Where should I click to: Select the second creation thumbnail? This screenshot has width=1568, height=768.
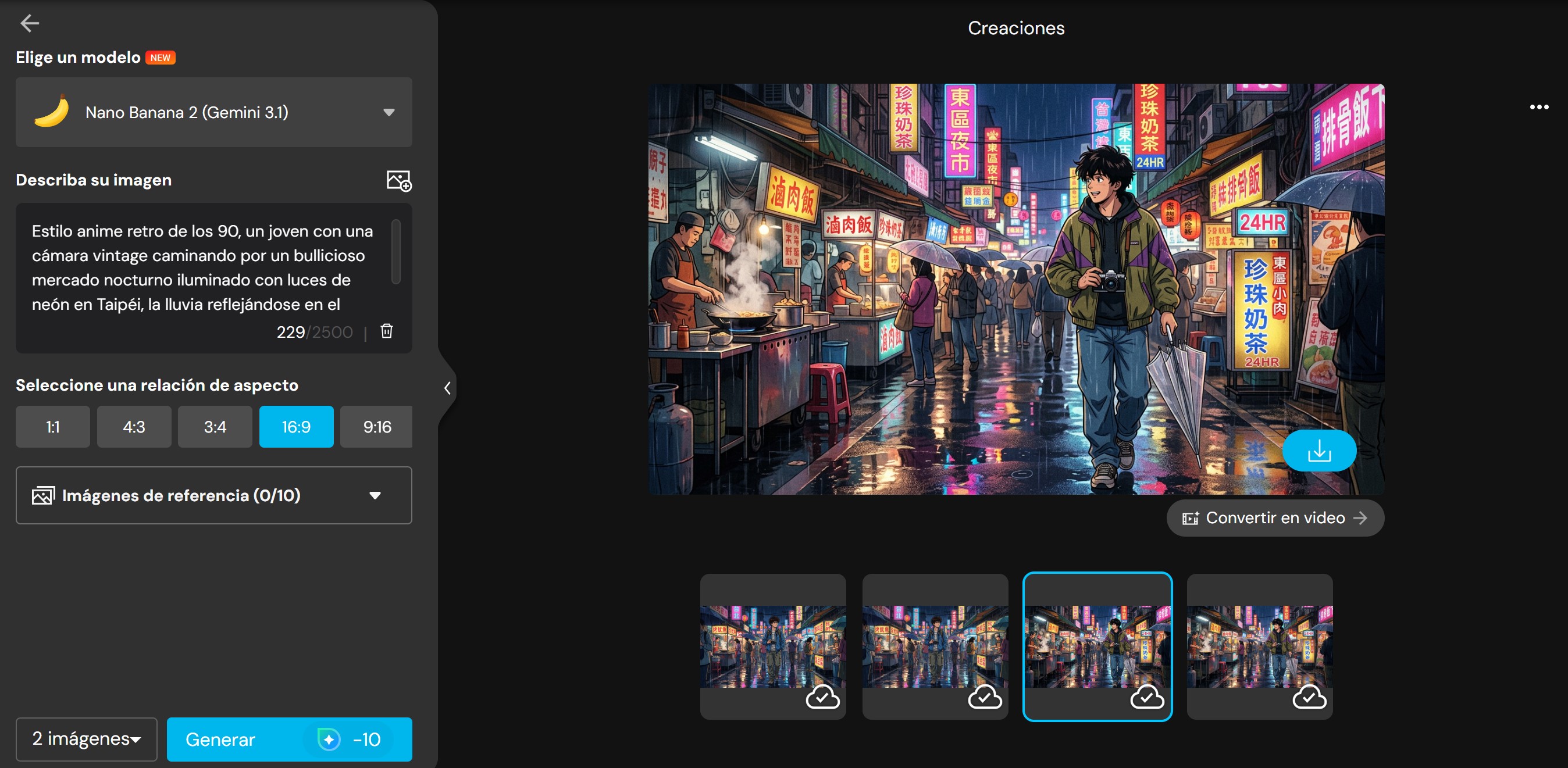click(x=935, y=645)
